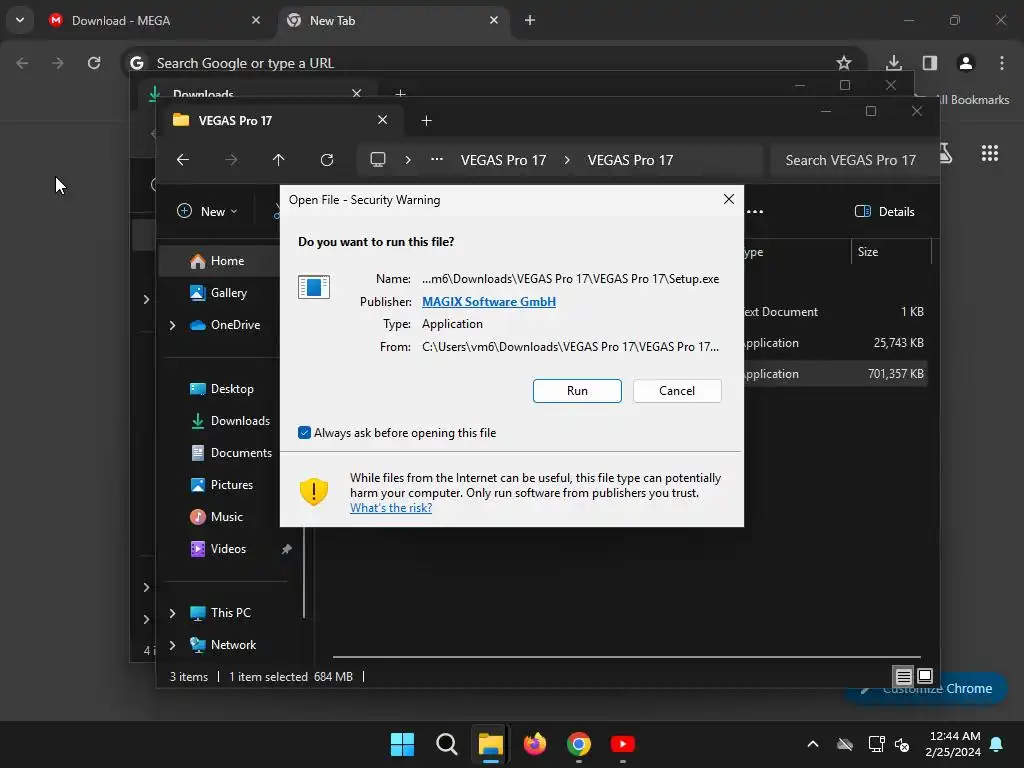Image resolution: width=1024 pixels, height=768 pixels.
Task: Open the What's the risk? link
Action: [391, 507]
